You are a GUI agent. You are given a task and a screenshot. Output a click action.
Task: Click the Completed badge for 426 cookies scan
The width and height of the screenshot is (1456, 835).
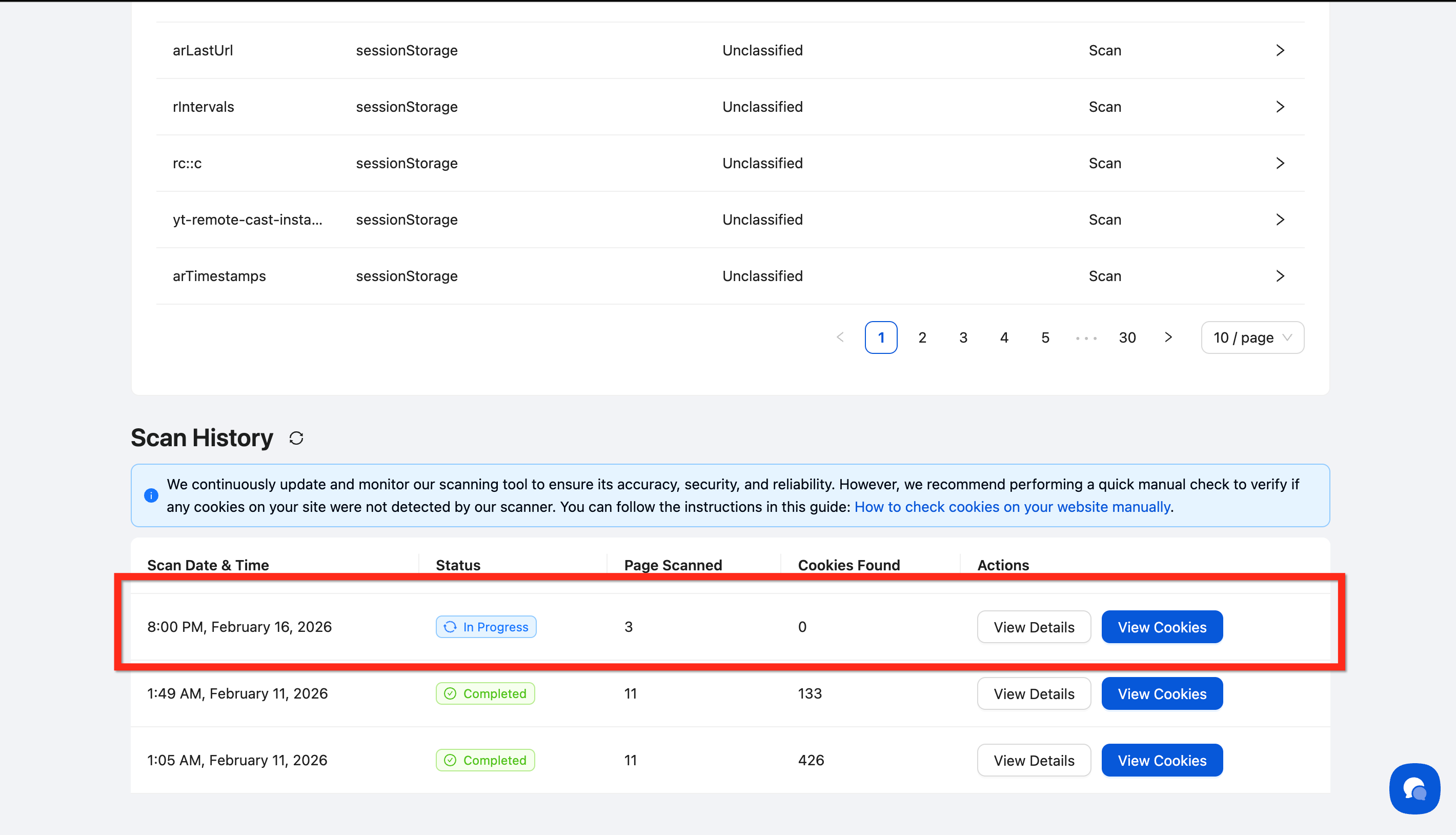485,760
